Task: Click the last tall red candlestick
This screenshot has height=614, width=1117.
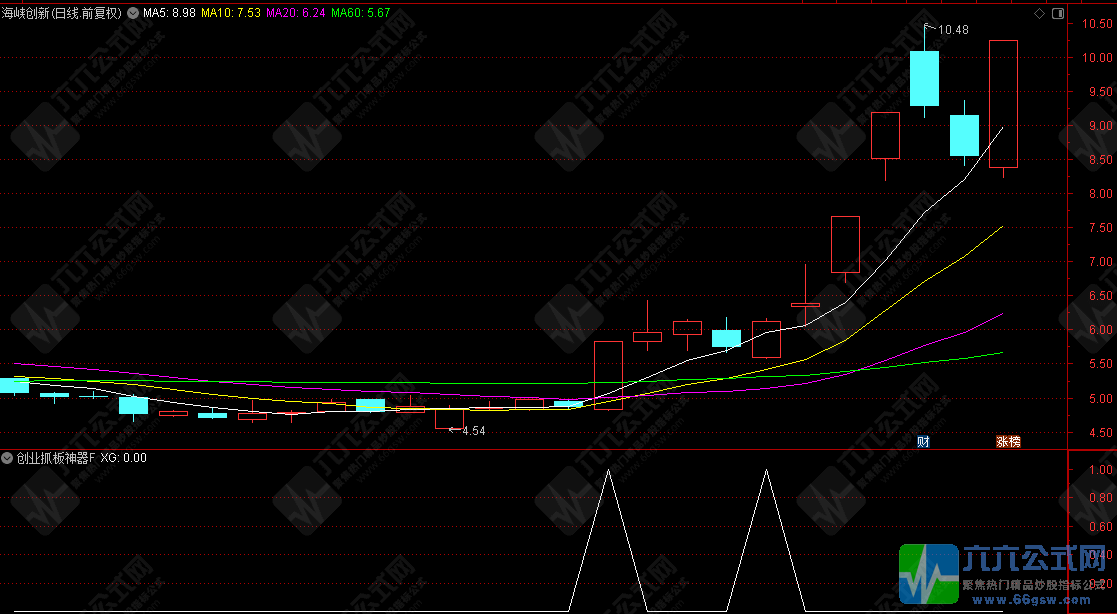Action: click(1003, 104)
